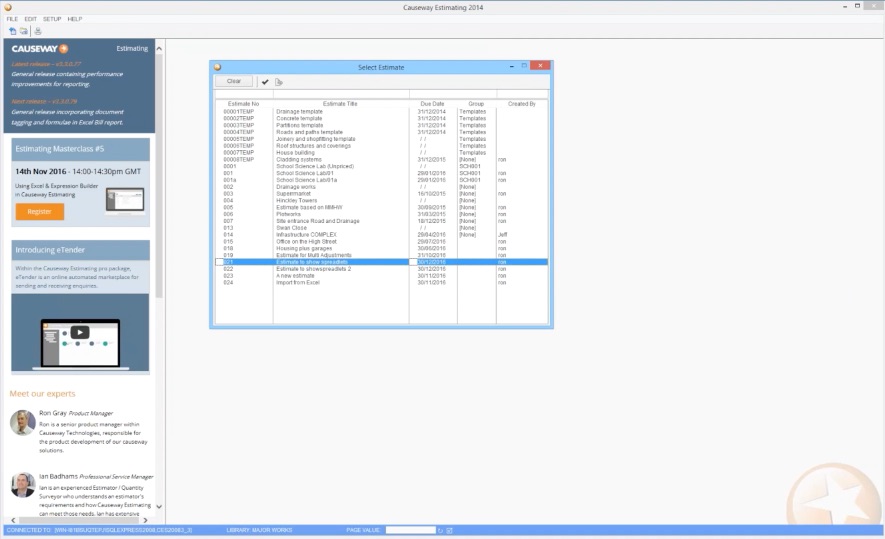Select the 'Roof structures and coverings' row
Image resolution: width=885 pixels, height=539 pixels.
click(x=382, y=146)
